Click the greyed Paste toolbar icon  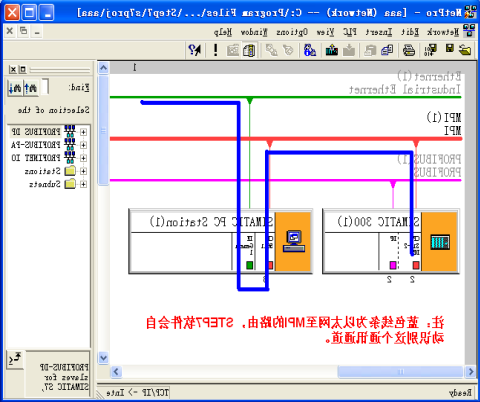point(370,50)
